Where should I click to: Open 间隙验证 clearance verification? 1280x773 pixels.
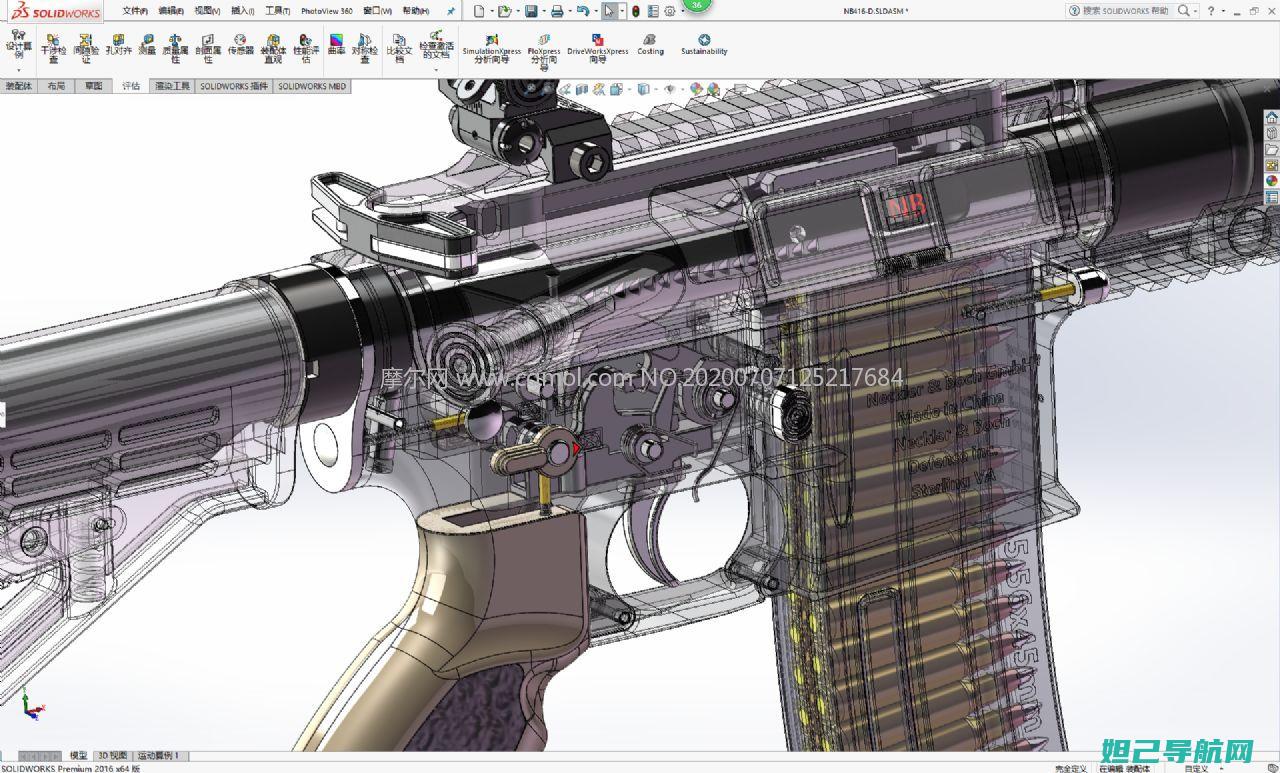click(86, 48)
